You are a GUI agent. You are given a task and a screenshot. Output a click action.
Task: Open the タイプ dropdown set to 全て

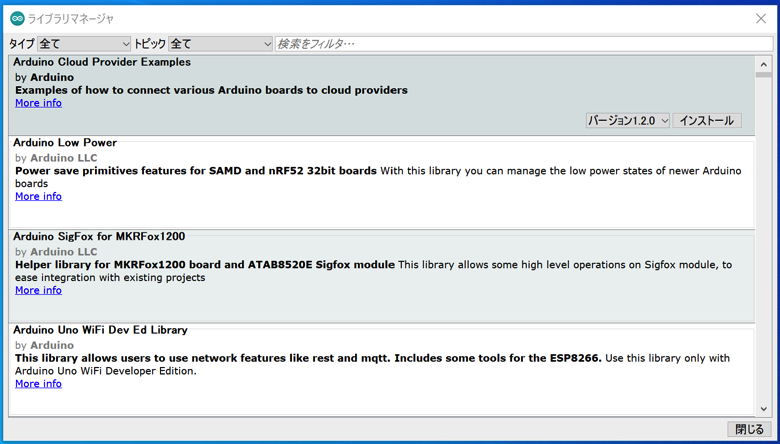84,44
